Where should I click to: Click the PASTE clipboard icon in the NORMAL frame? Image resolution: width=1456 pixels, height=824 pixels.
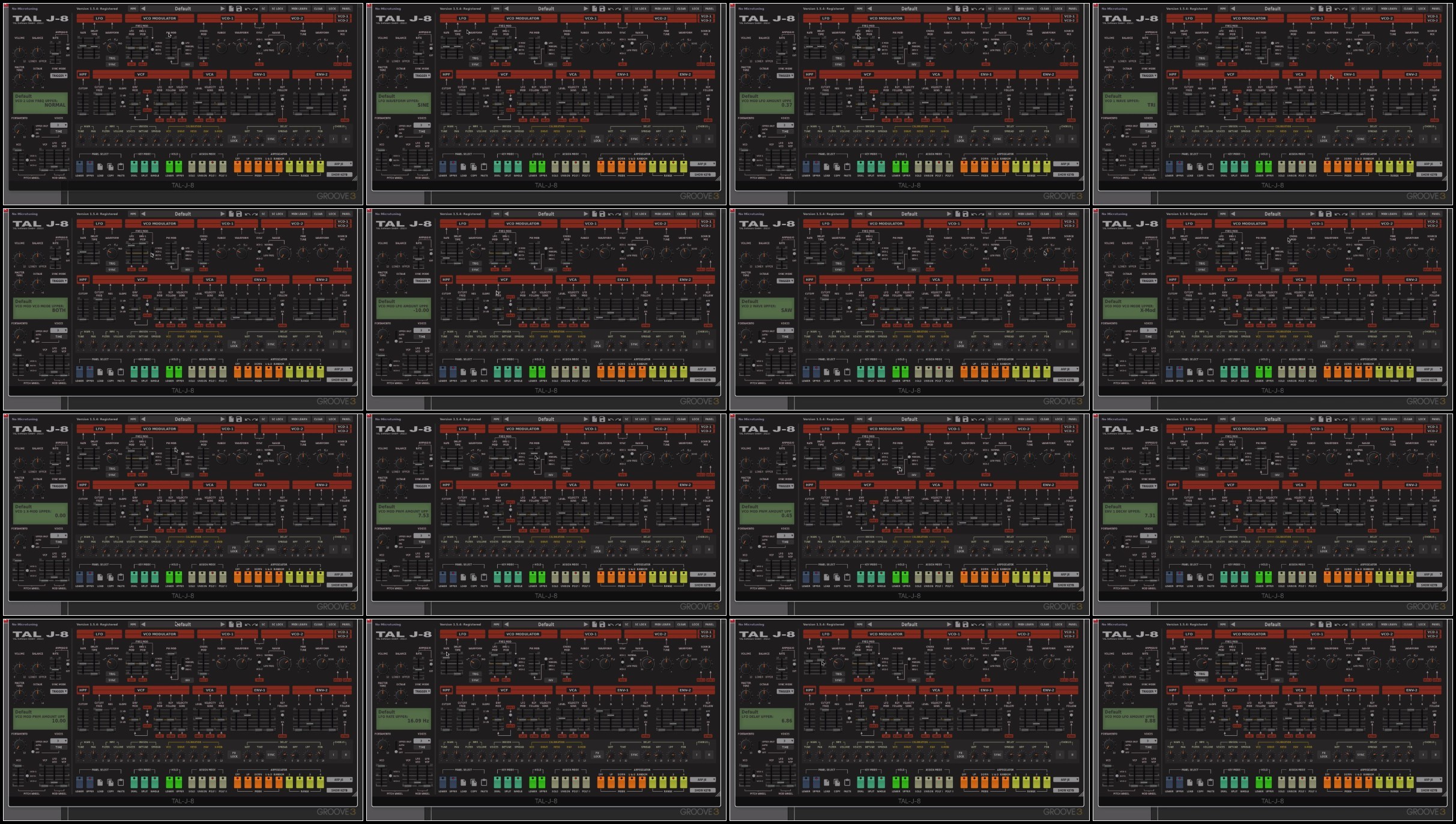click(121, 167)
